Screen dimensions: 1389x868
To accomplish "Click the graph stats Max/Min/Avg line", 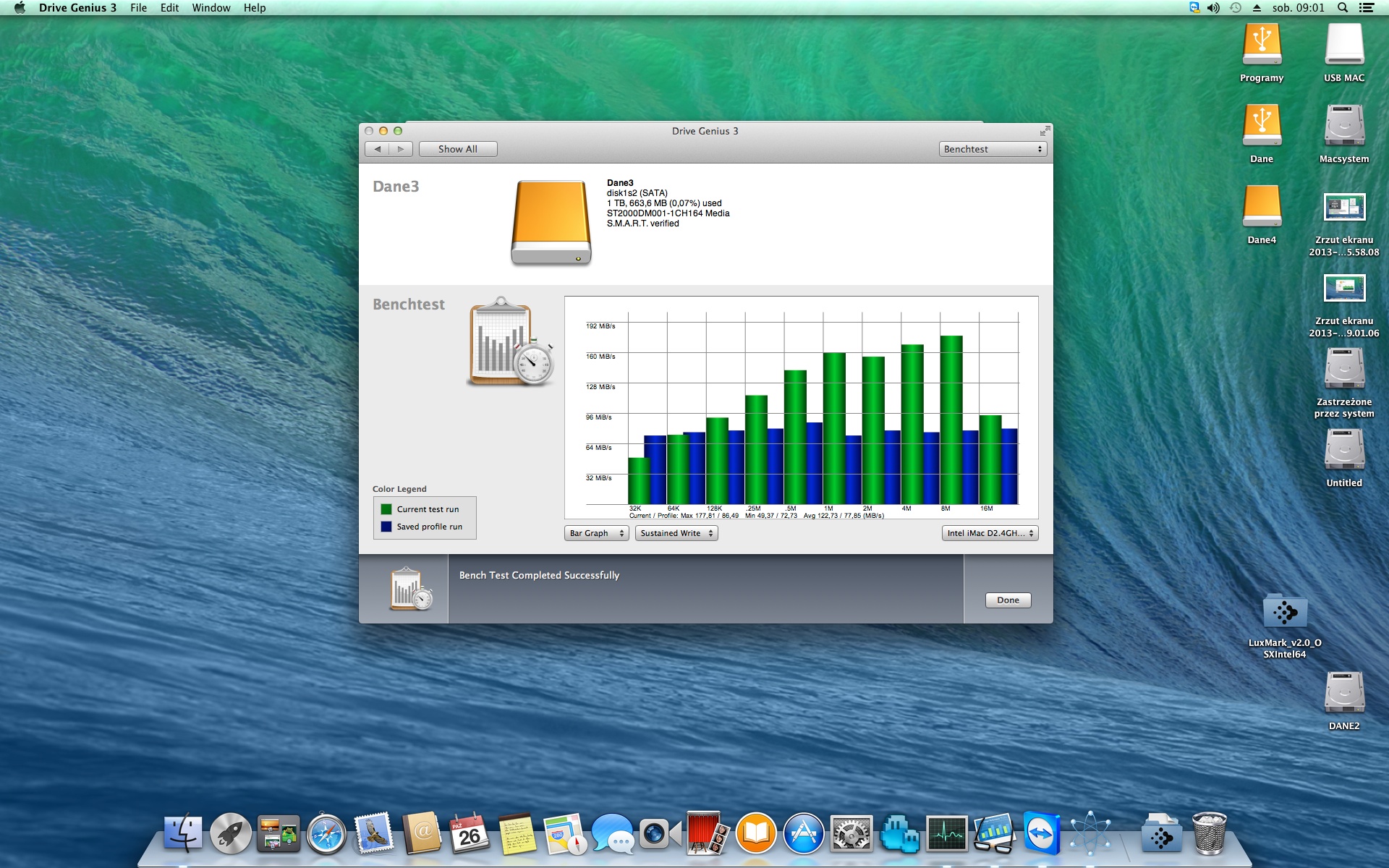I will click(x=757, y=516).
